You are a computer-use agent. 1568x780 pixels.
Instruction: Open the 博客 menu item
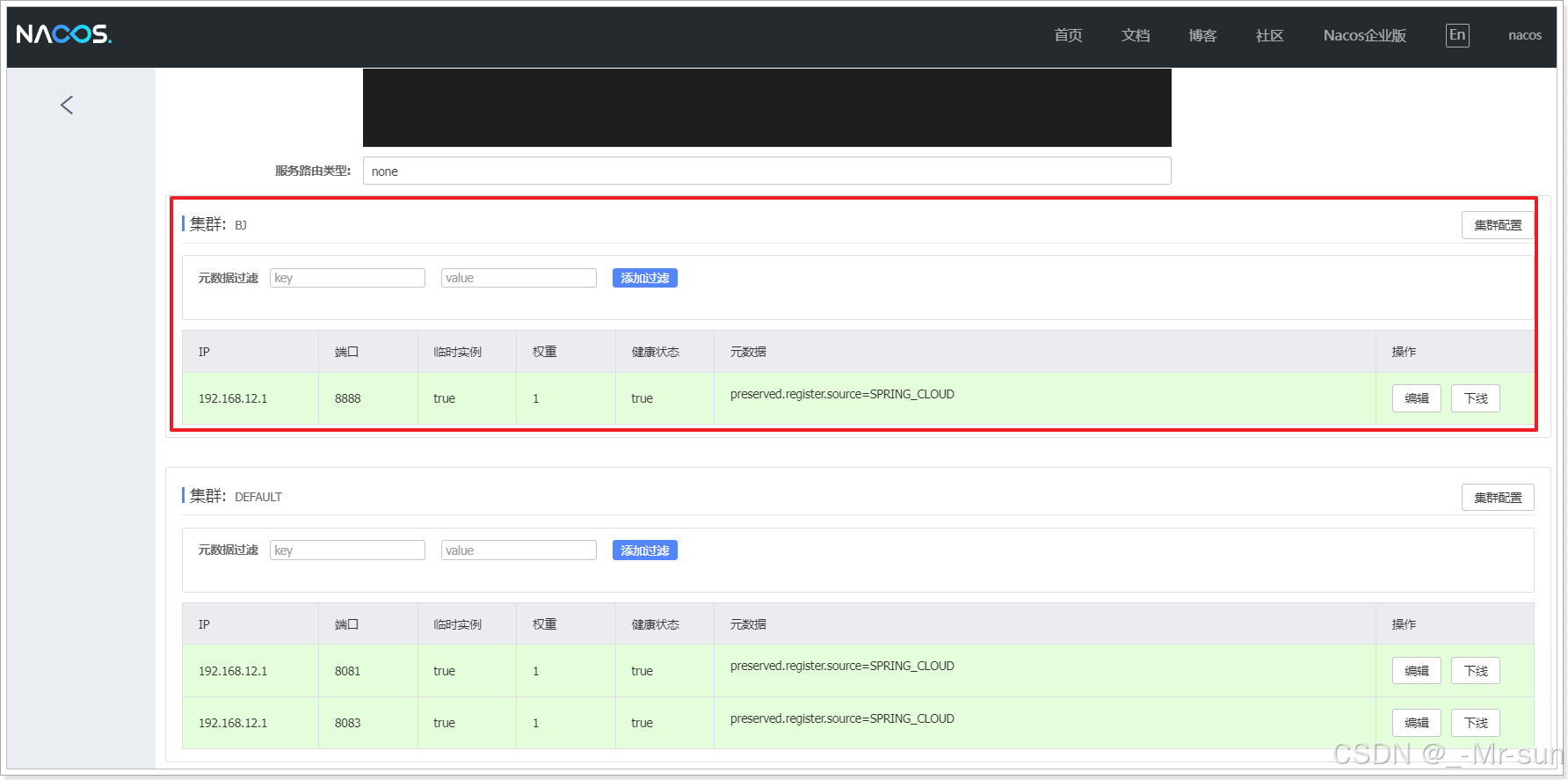[1202, 35]
